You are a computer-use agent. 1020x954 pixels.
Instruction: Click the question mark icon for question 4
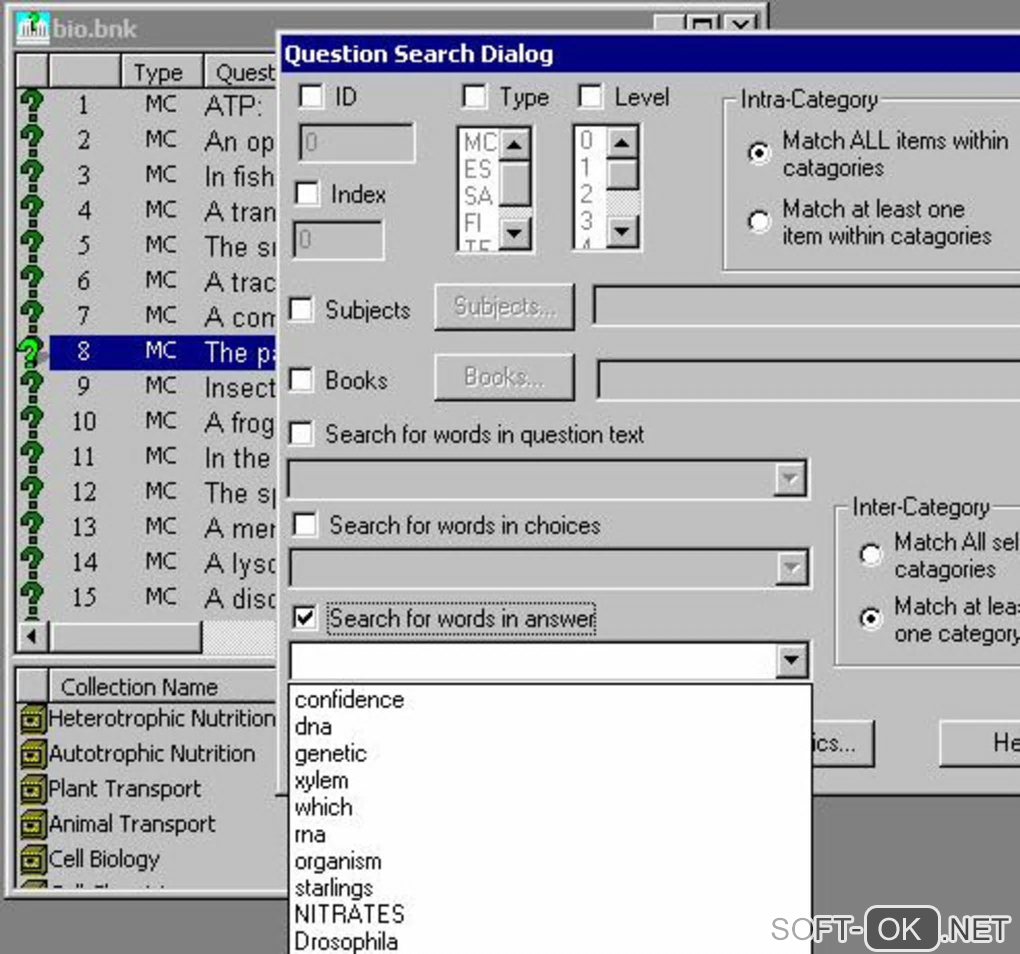(32, 209)
